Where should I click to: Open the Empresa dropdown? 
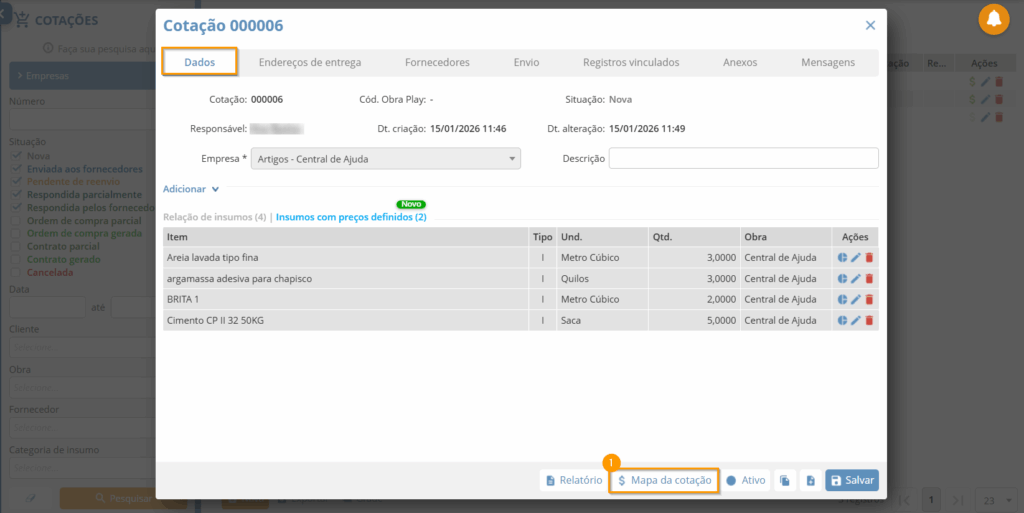coord(387,158)
